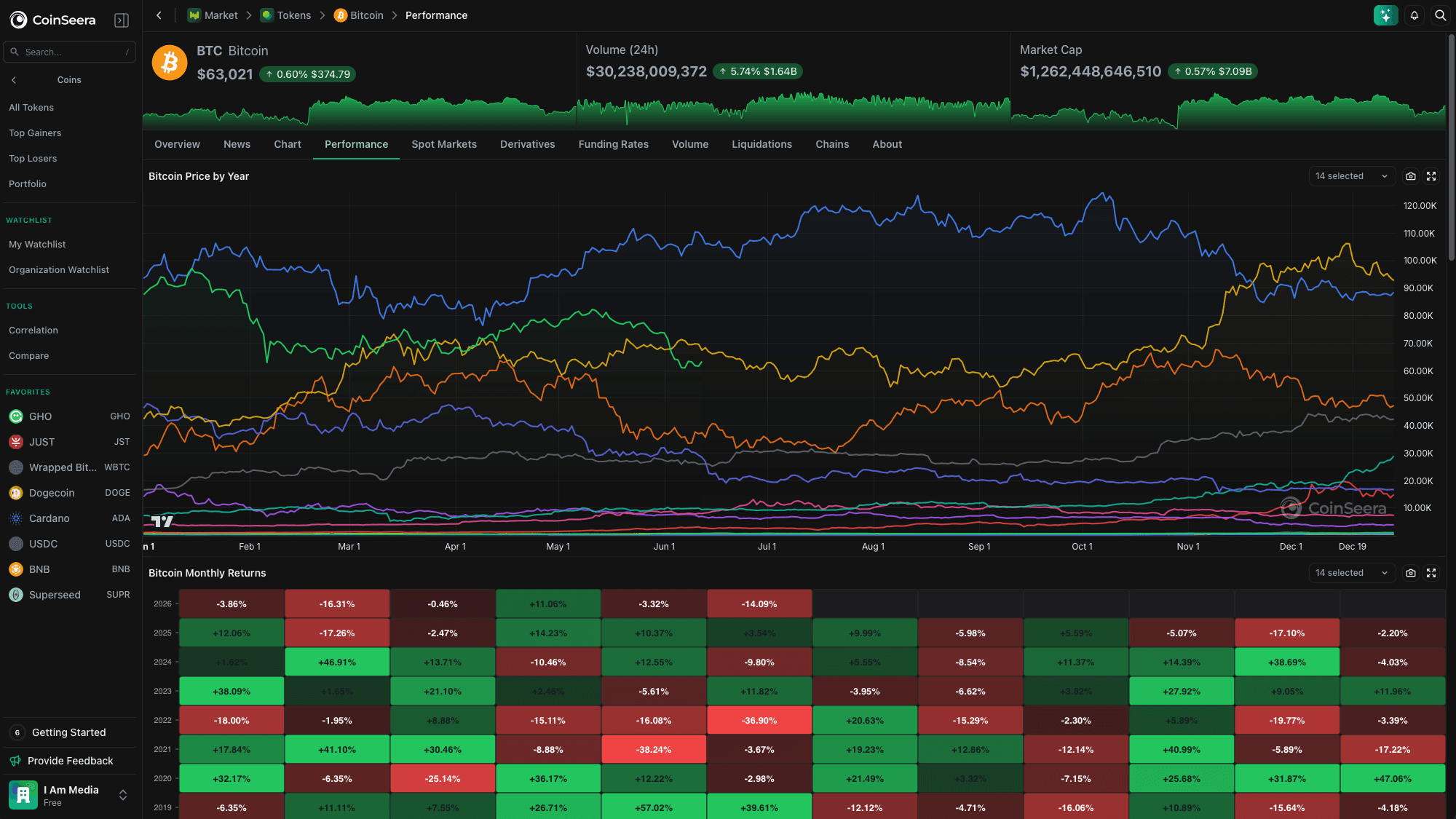Click the BNB coin icon
The height and width of the screenshot is (819, 1456).
coord(16,569)
